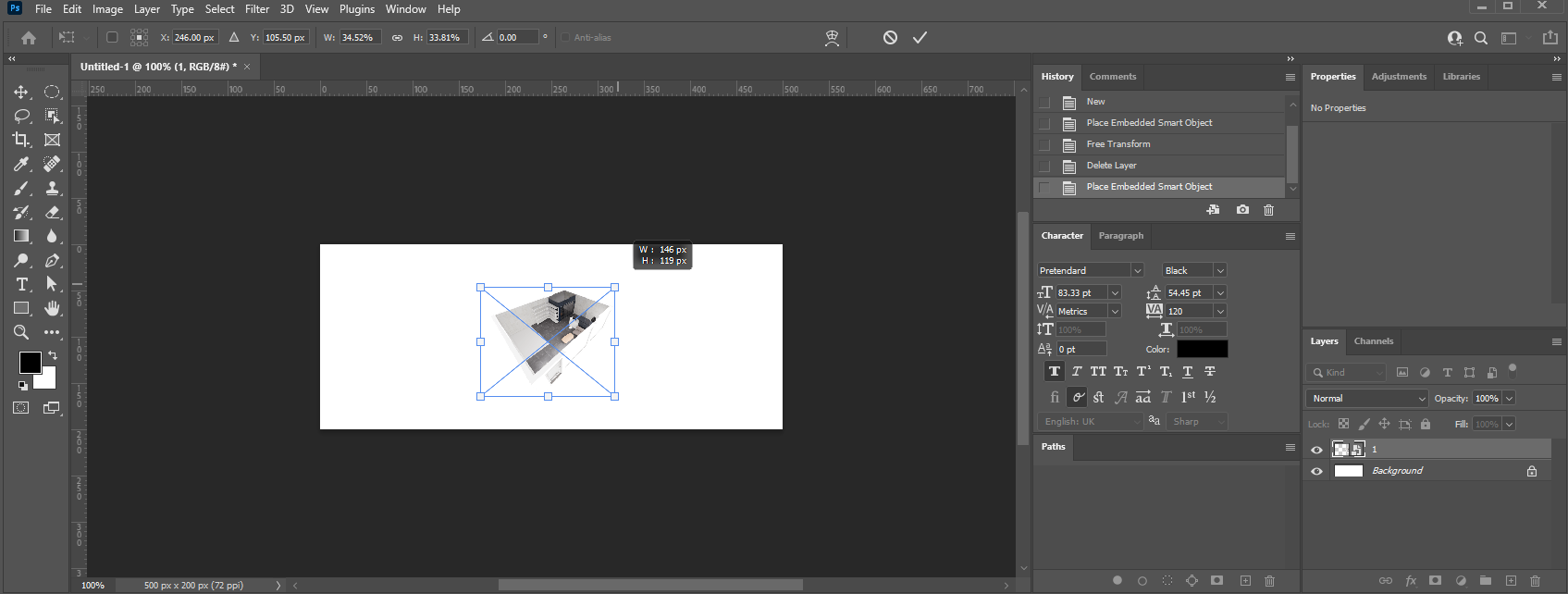This screenshot has height=594, width=1568.
Task: Select the Eraser tool
Action: click(x=53, y=212)
